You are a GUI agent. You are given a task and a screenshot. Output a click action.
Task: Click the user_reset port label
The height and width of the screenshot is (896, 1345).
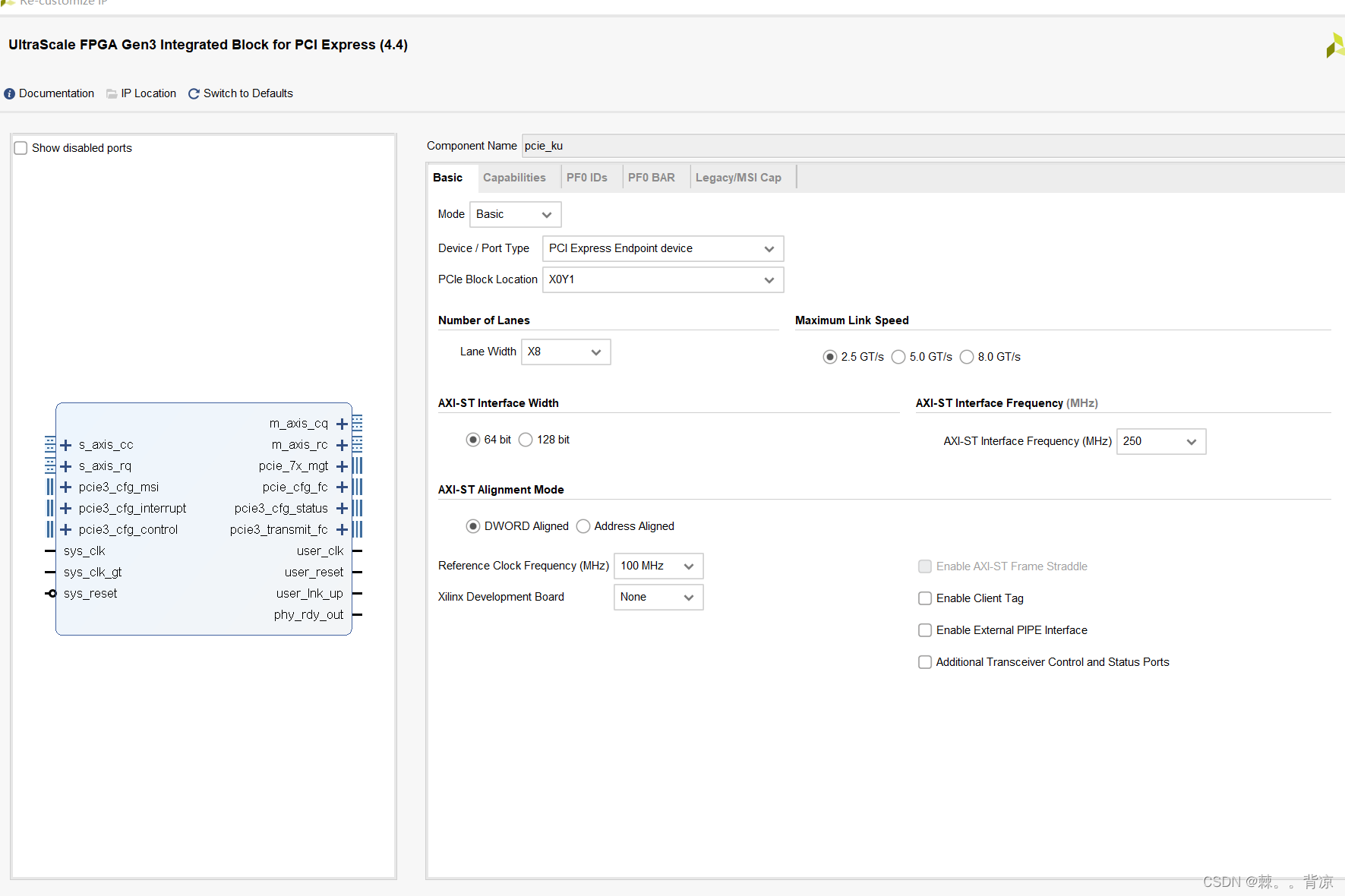[314, 573]
